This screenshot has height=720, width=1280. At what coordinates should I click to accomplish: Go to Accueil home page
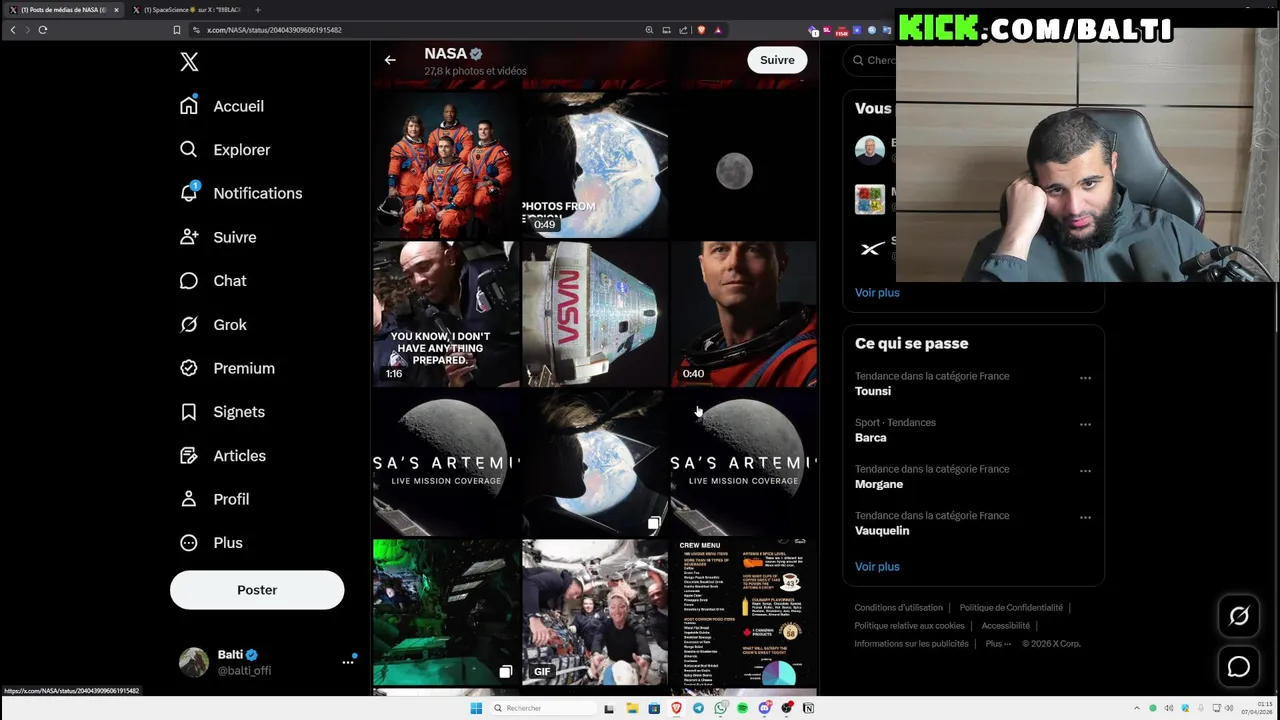tap(222, 106)
